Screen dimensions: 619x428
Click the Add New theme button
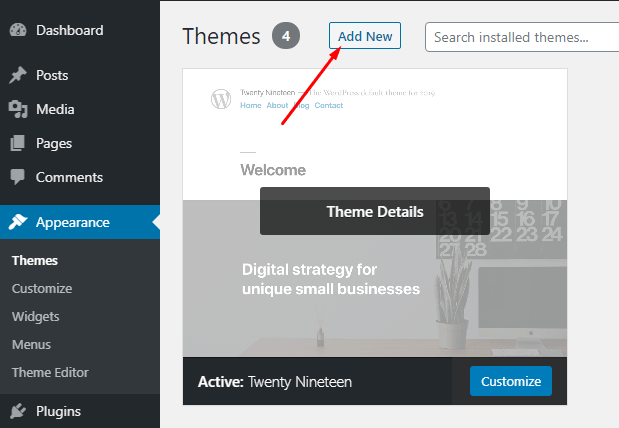(365, 36)
